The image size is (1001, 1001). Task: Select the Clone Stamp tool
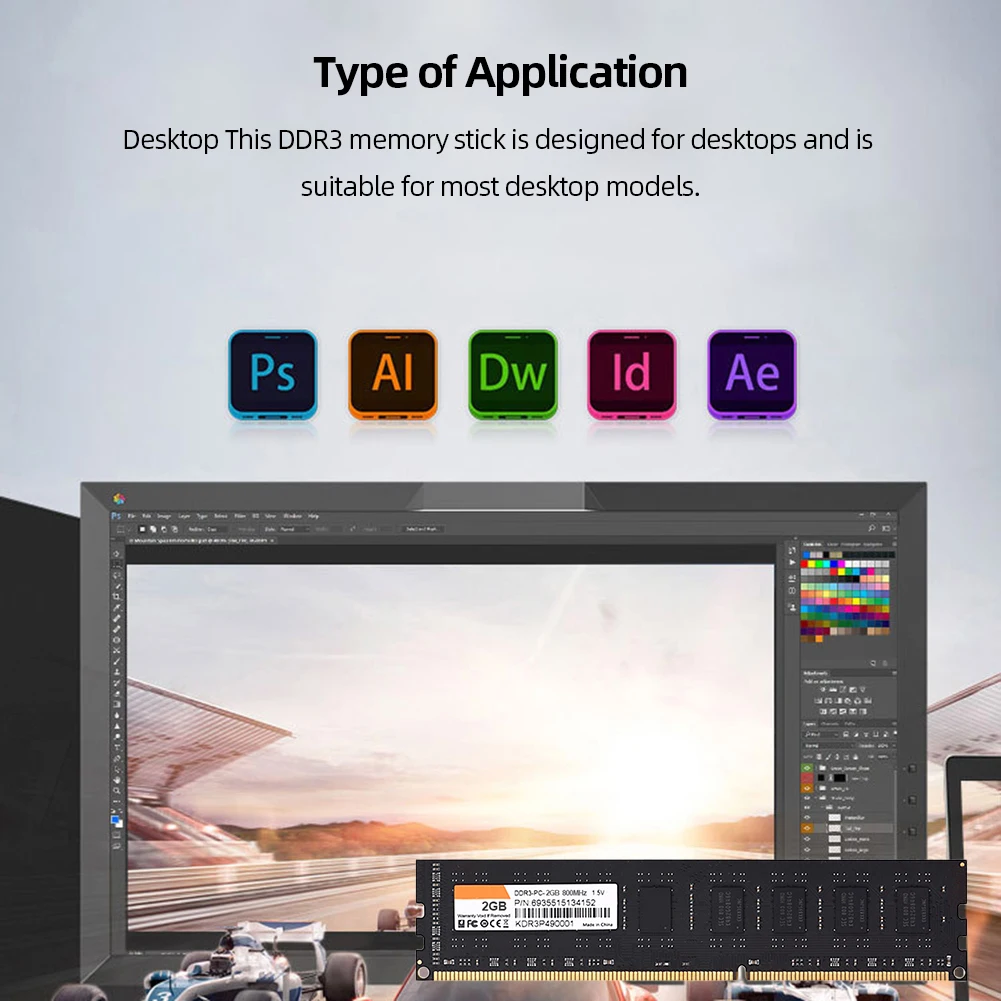pyautogui.click(x=116, y=671)
